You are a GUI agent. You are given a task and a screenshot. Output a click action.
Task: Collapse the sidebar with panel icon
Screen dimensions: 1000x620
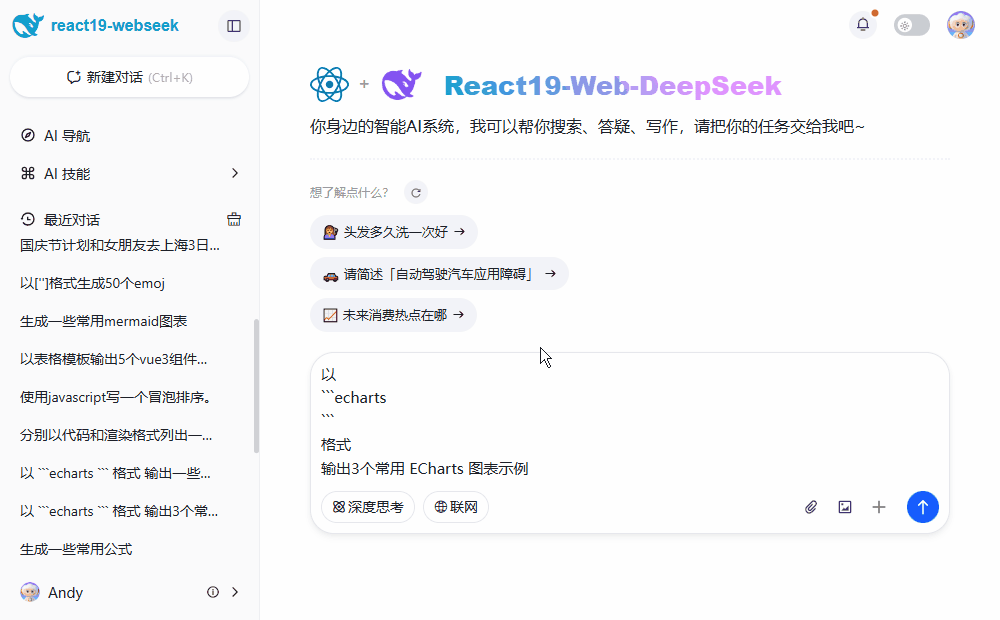[x=234, y=26]
